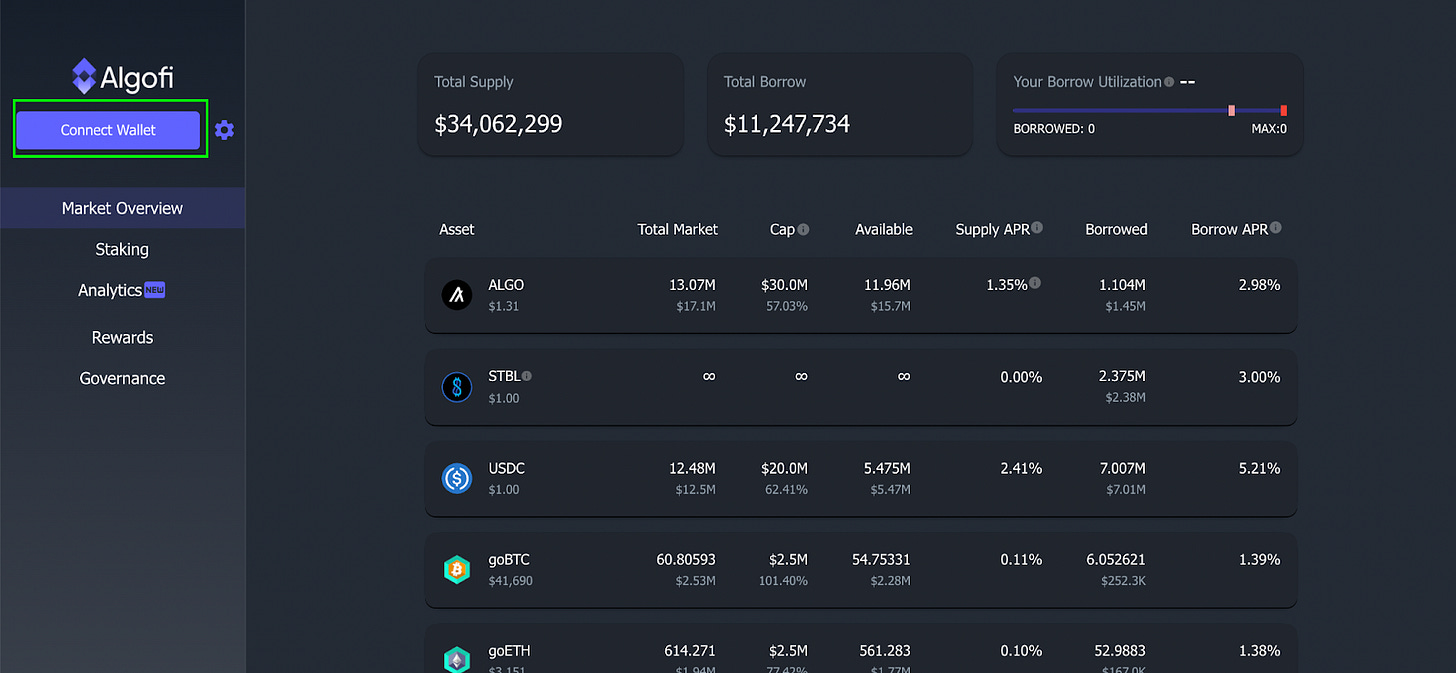Click ALGO borrow APR 2.98%
This screenshot has height=673, width=1456.
[1259, 285]
